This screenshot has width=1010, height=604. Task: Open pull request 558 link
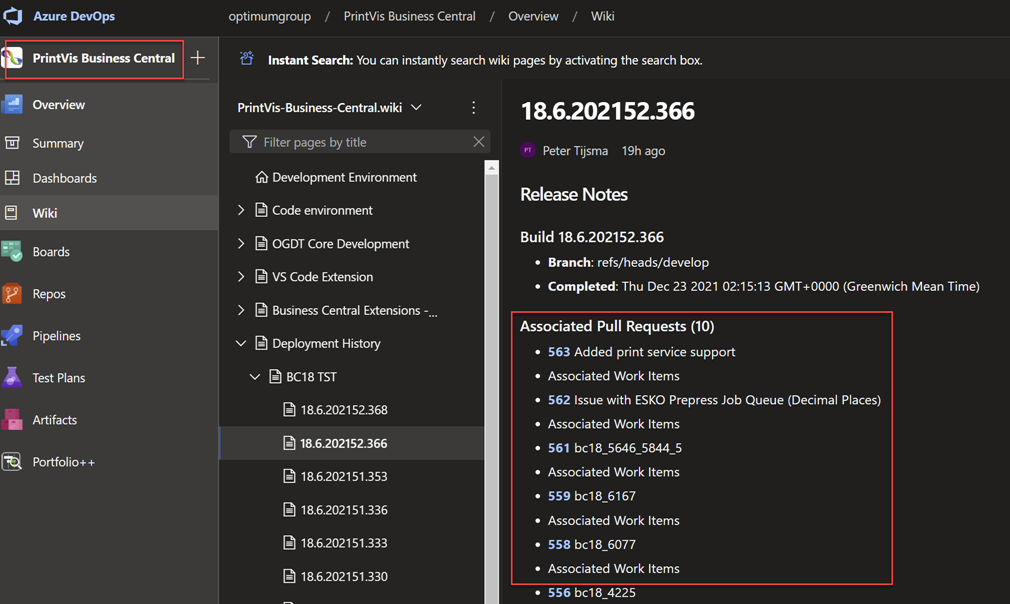(559, 544)
